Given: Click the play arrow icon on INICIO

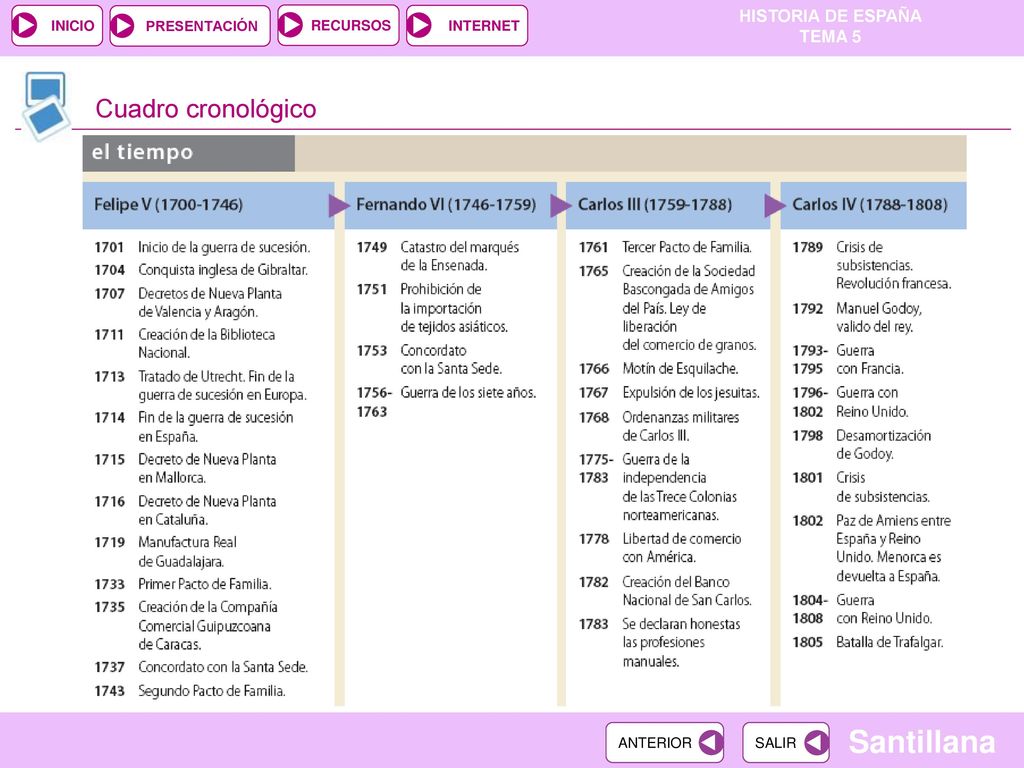Looking at the screenshot, I should click(25, 25).
